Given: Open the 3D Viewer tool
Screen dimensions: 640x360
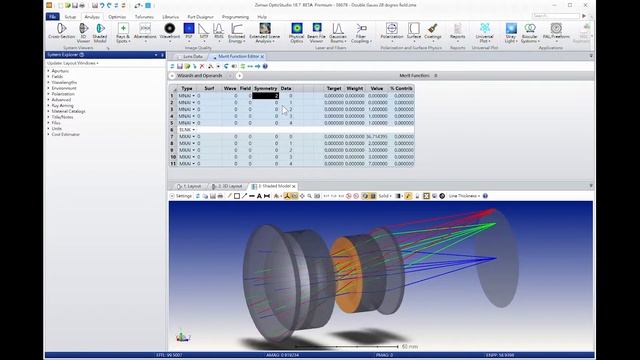Looking at the screenshot, I should pos(83,33).
